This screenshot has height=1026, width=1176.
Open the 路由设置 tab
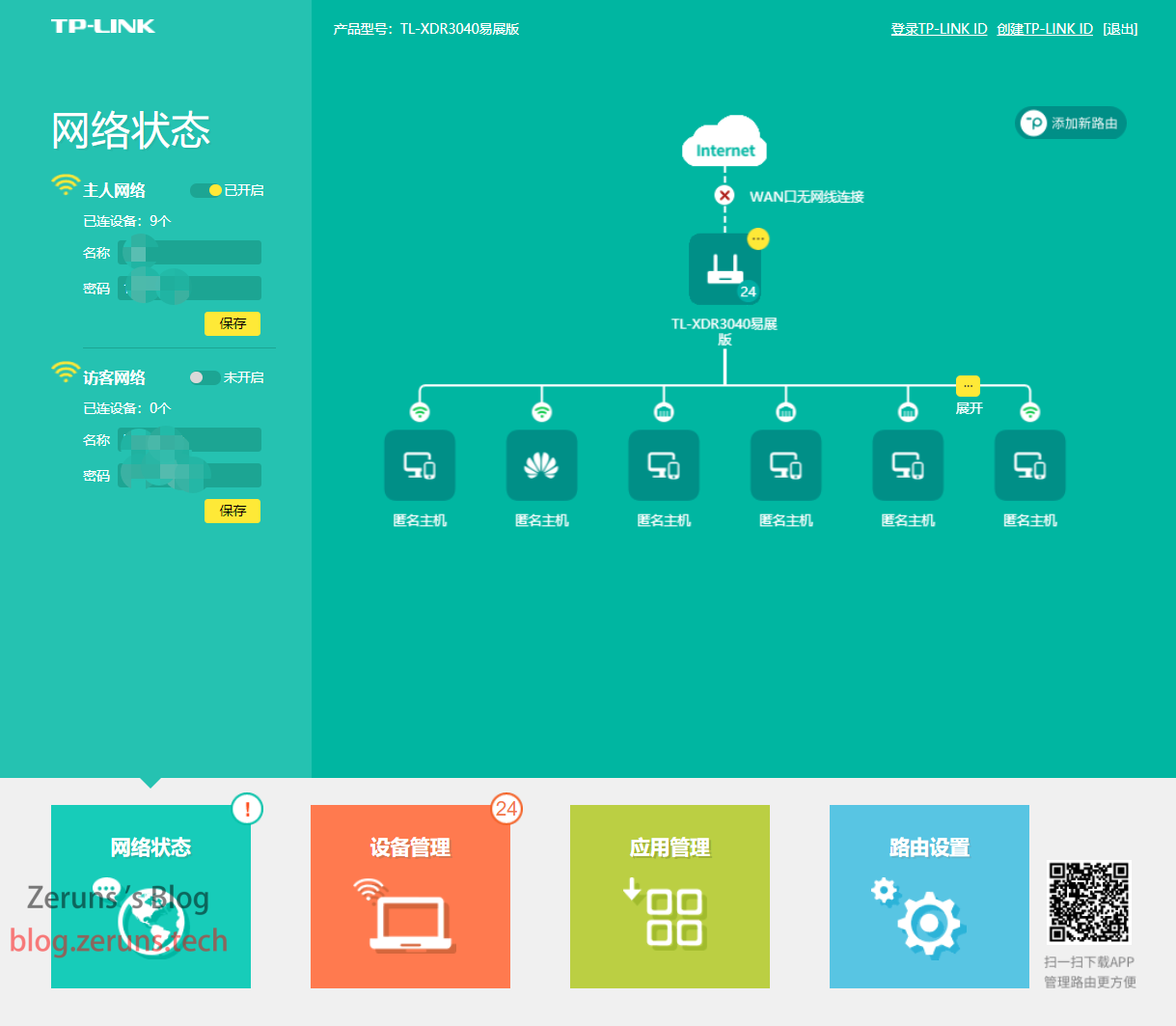pos(929,897)
